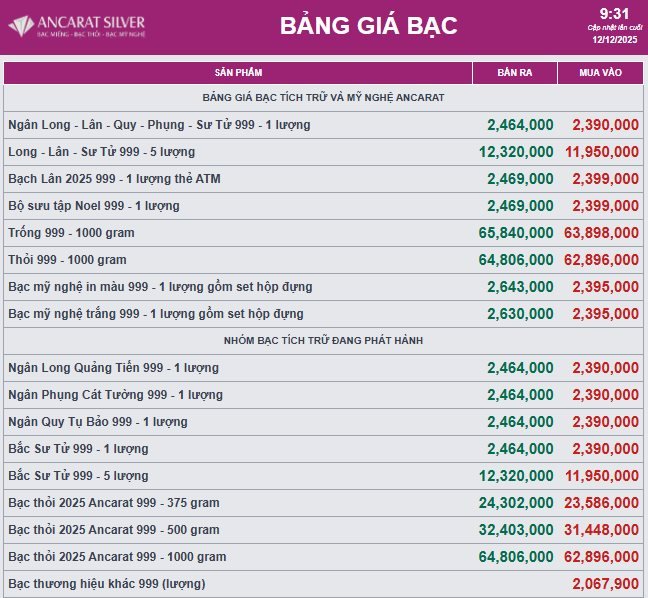Screen dimensions: 648x598
Task: Select the Ngân Phụng Cát Tường 999 product
Action: click(115, 395)
